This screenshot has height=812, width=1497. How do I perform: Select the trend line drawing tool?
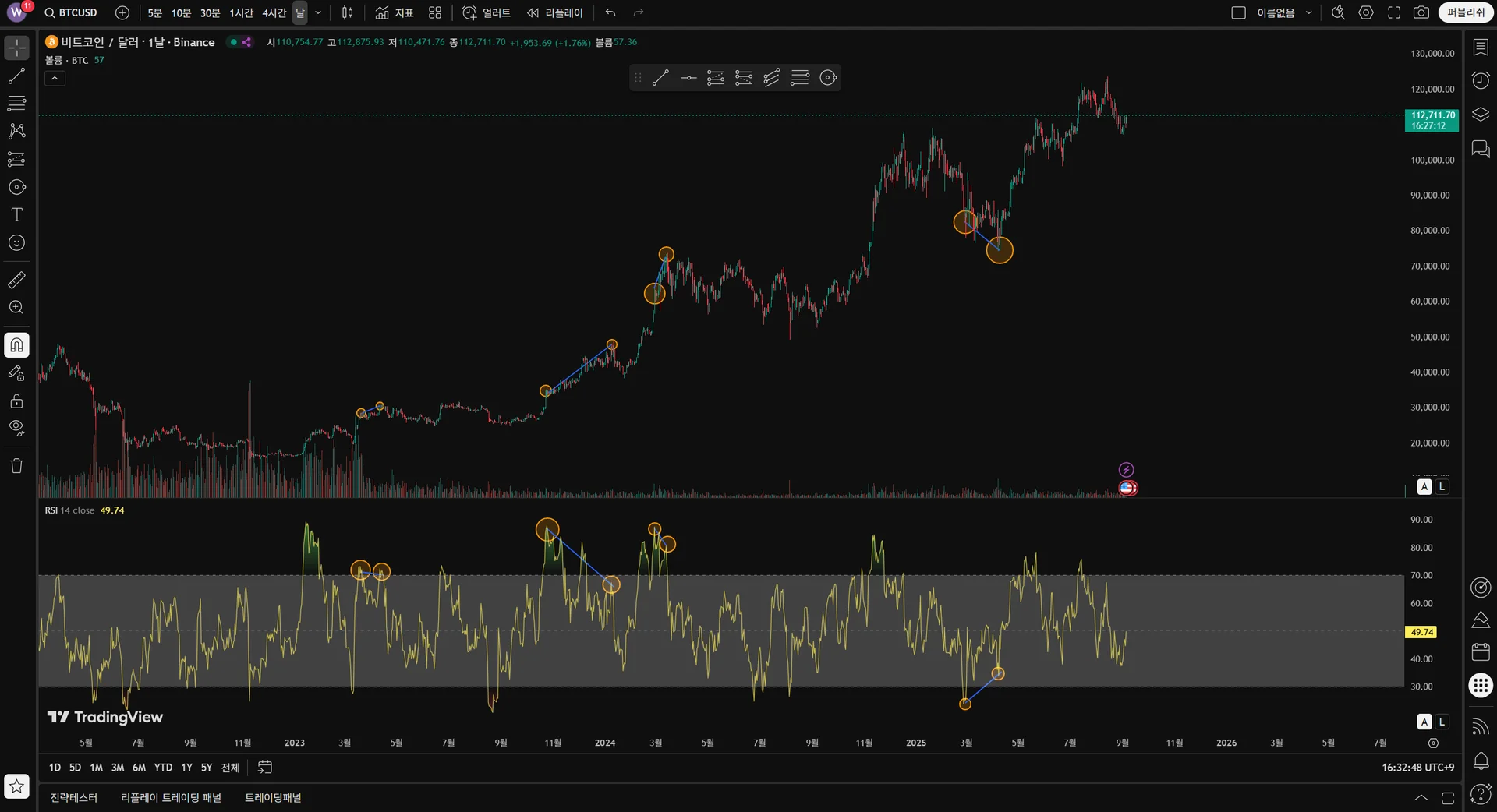click(x=16, y=76)
